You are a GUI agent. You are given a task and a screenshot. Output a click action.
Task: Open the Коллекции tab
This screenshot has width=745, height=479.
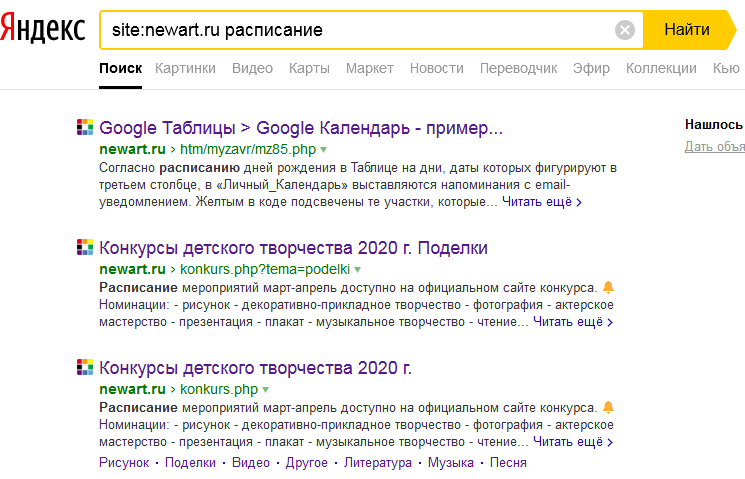[x=661, y=68]
